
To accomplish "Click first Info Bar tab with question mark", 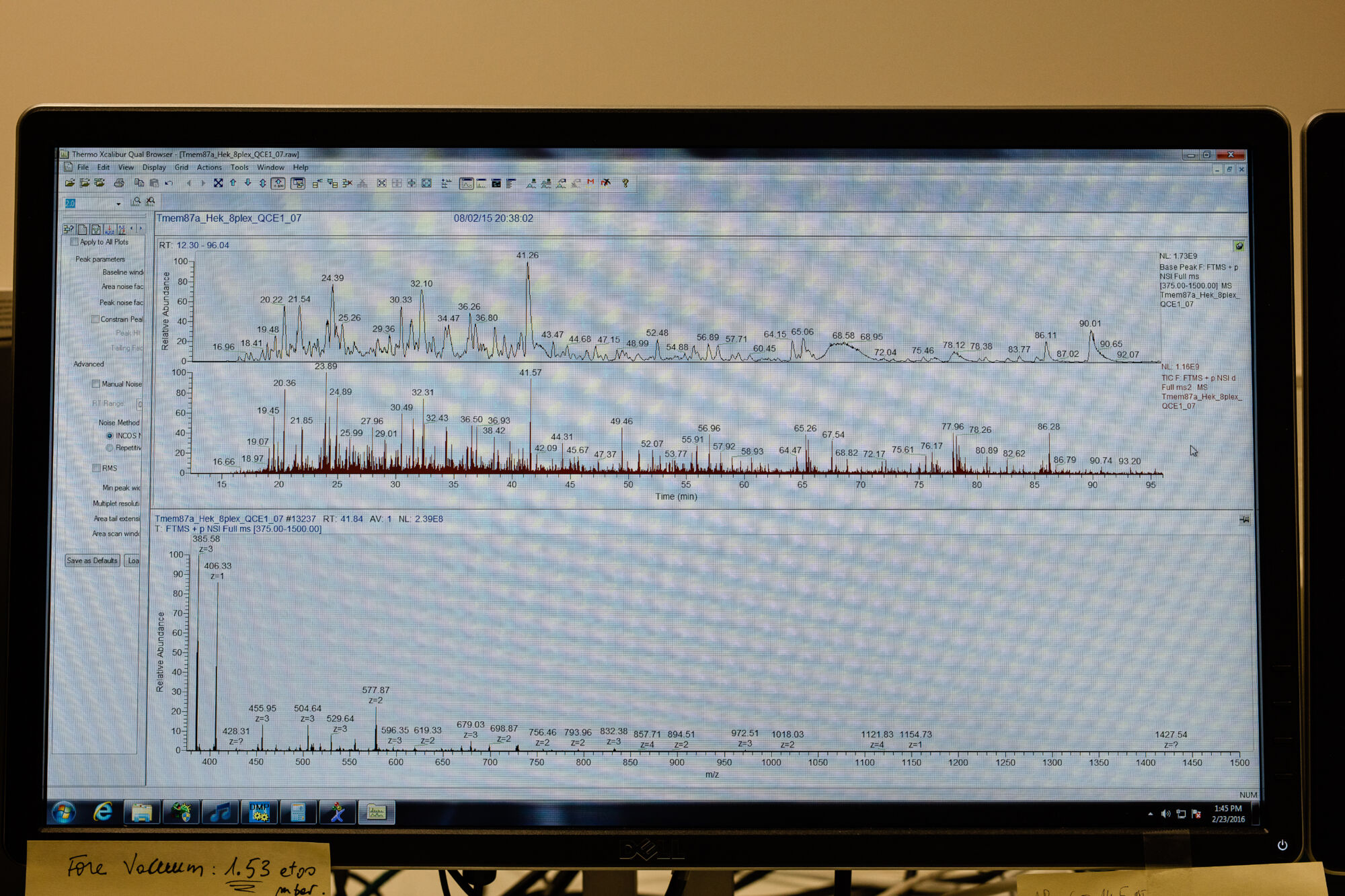I will pyautogui.click(x=69, y=229).
